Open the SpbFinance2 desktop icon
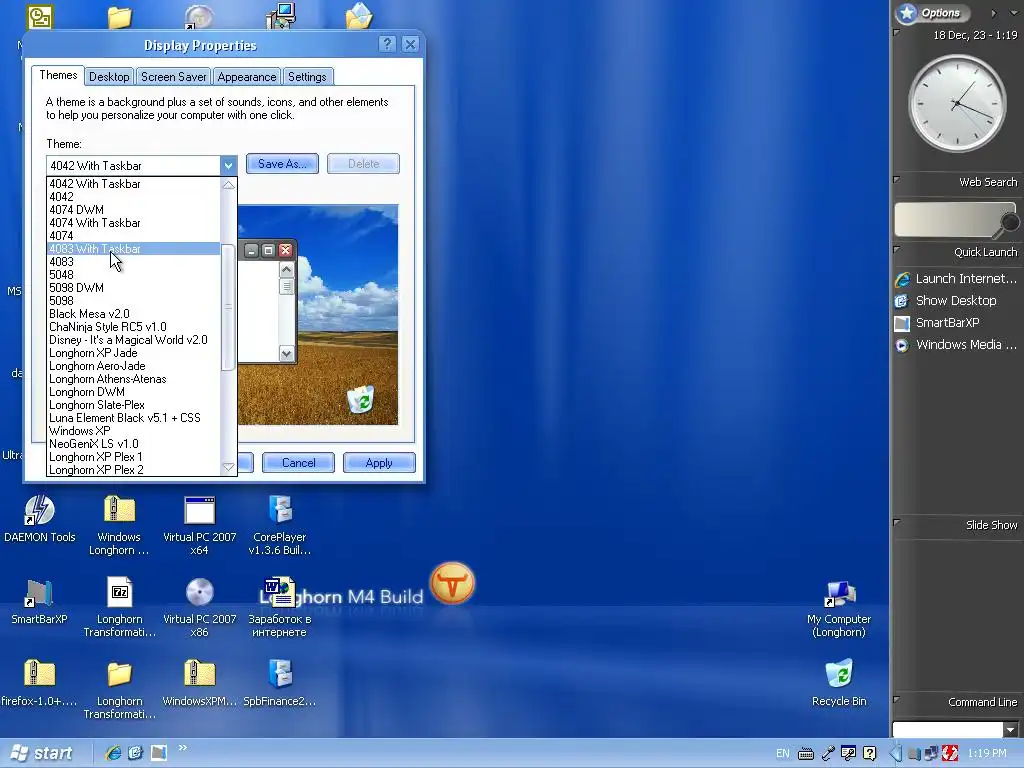 coord(280,674)
